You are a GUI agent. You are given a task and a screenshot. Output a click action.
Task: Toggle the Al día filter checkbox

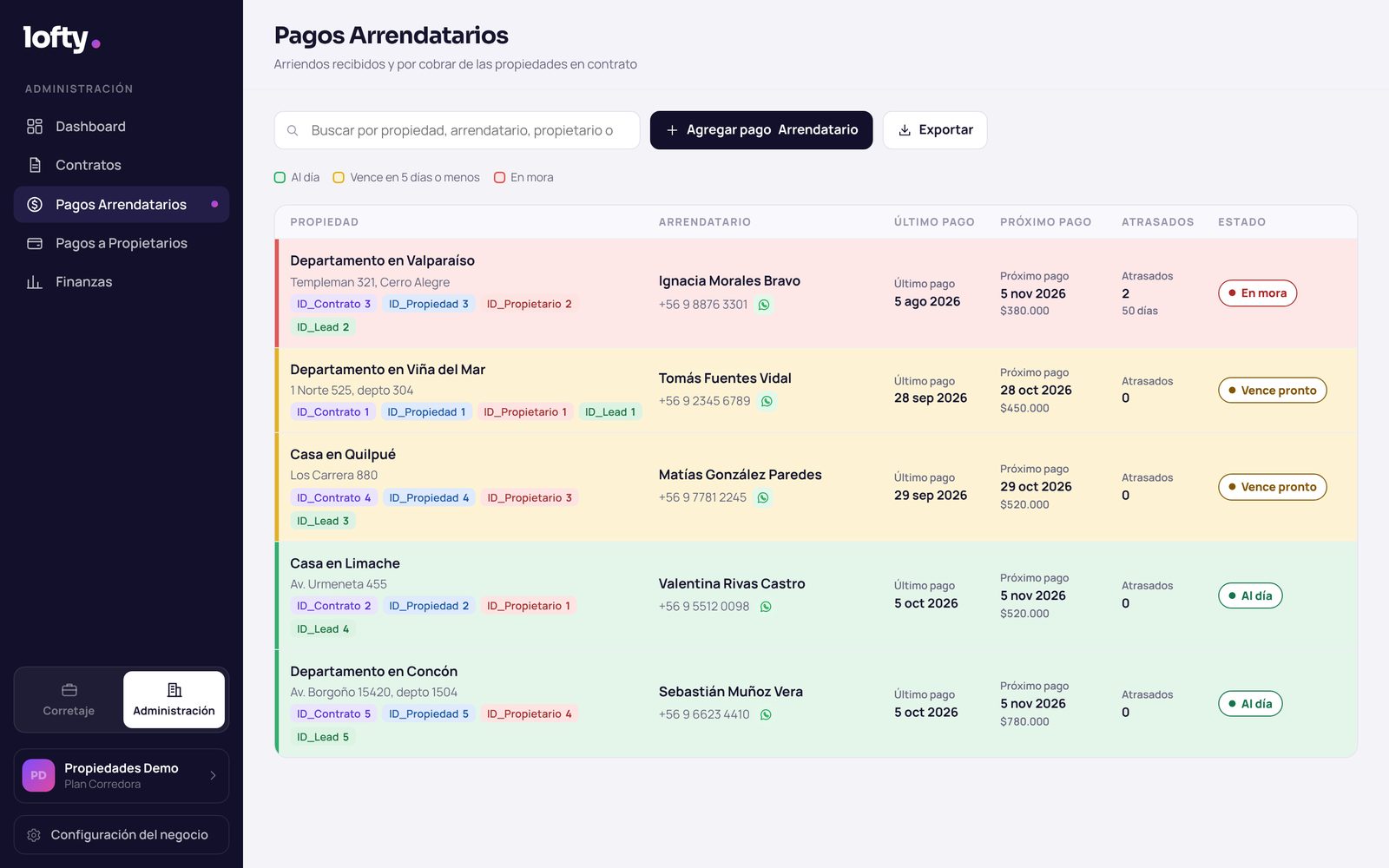coord(280,177)
